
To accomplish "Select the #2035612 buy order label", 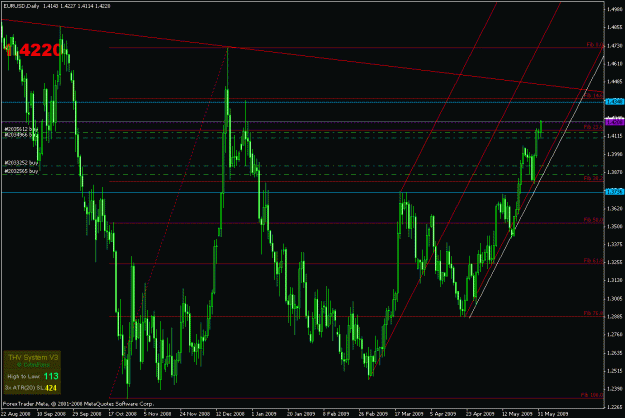I will coord(21,129).
